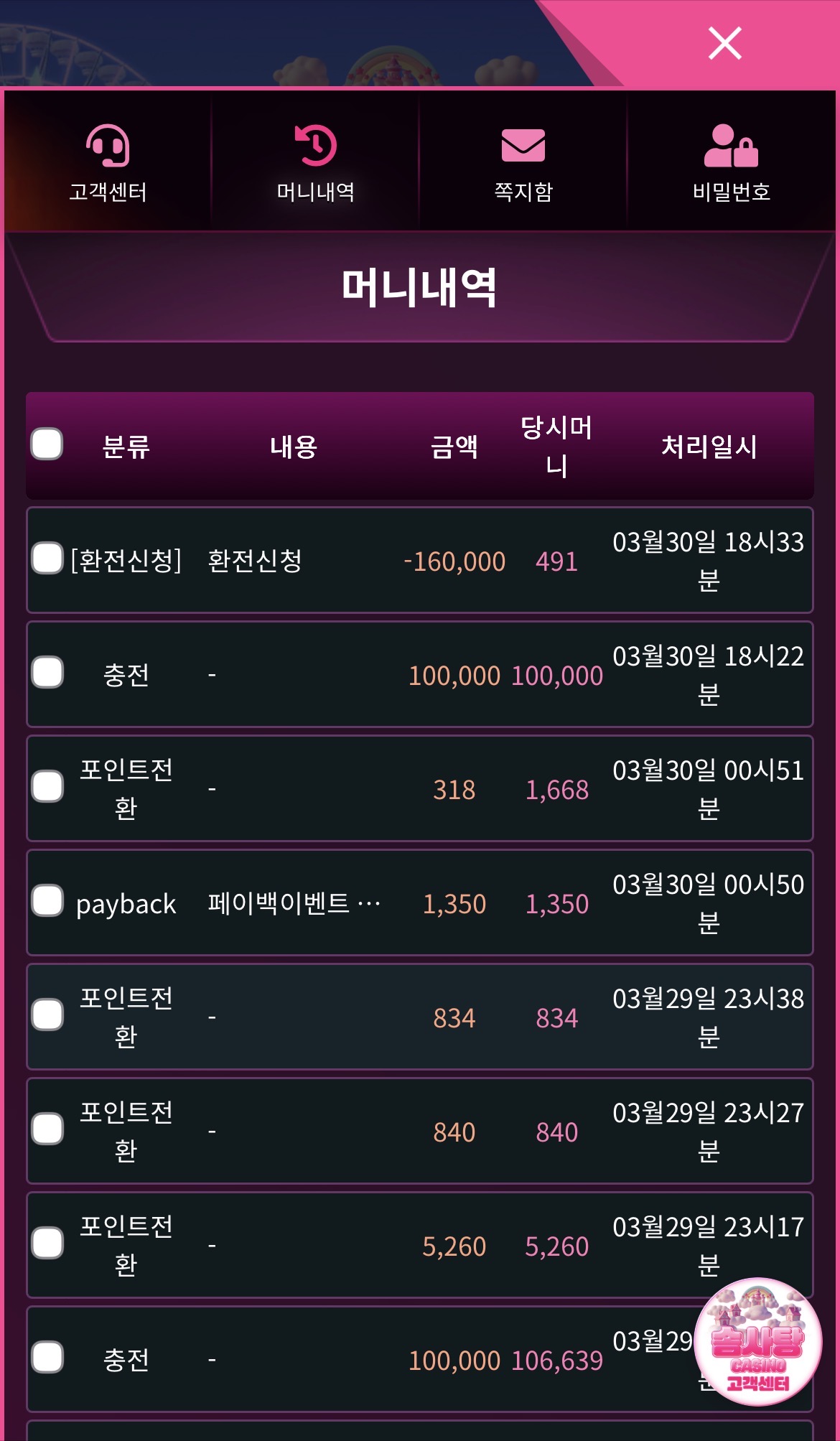Screen dimensions: 840x1441
Task: Check the 환전신청 -160,000 row checkbox
Action: [47, 559]
